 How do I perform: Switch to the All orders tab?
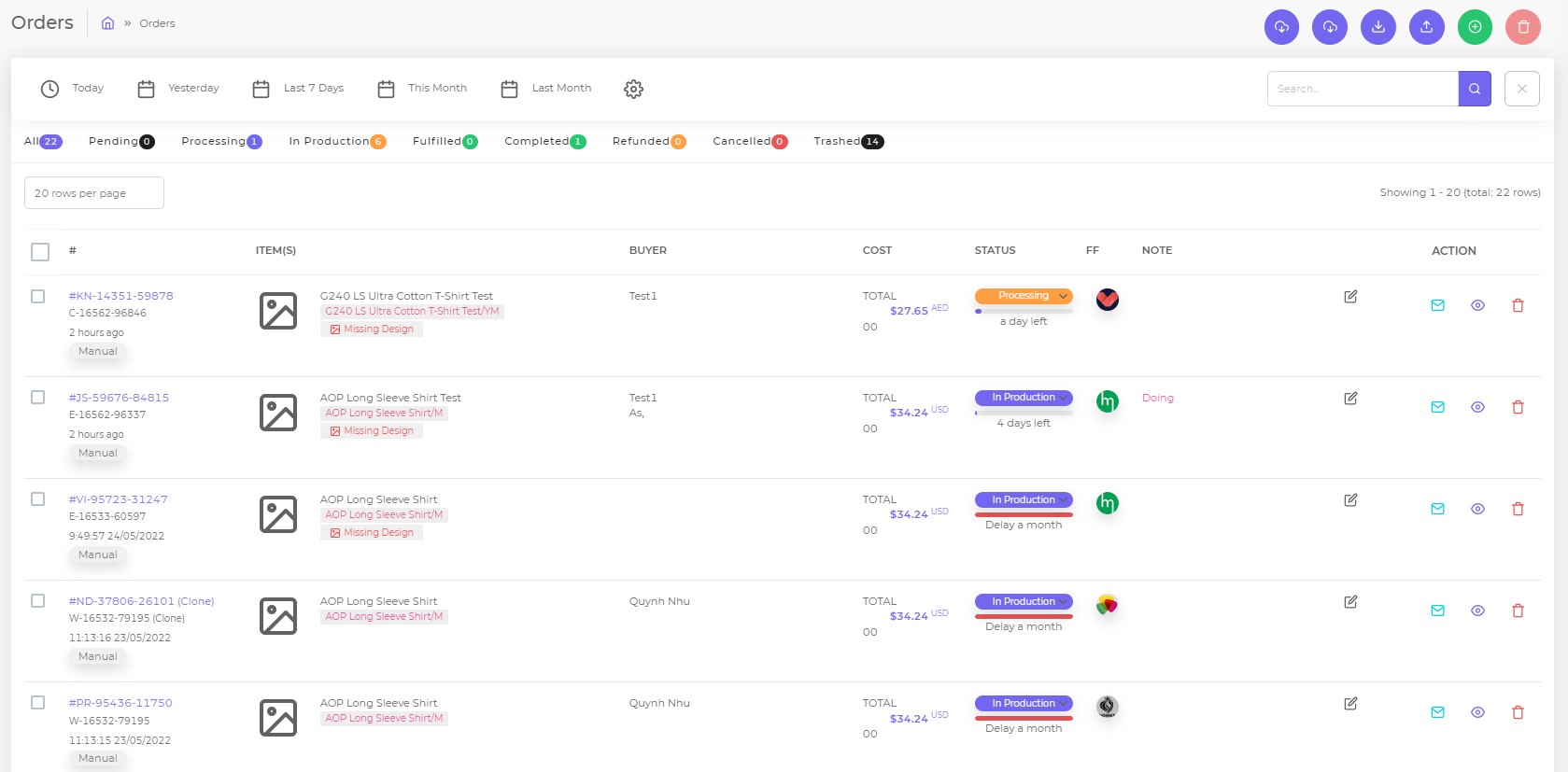(x=43, y=142)
